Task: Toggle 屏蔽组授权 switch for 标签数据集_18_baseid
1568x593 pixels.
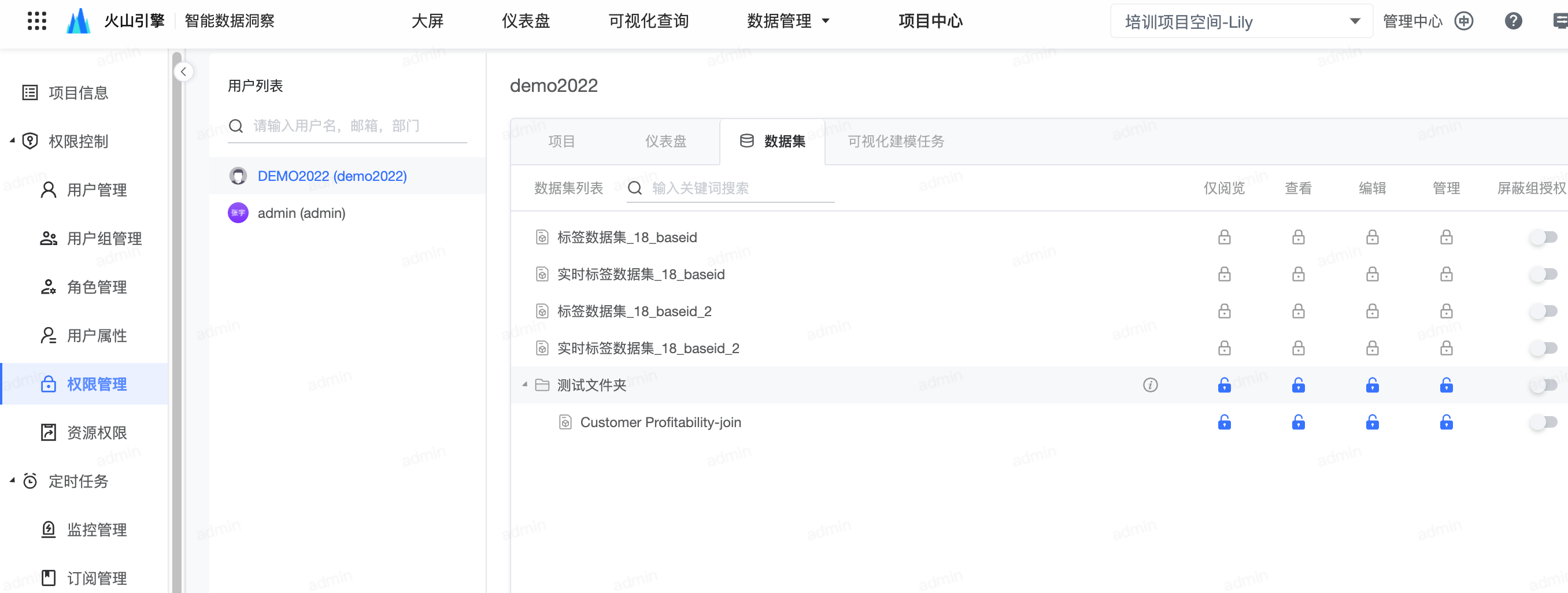Action: (x=1543, y=237)
